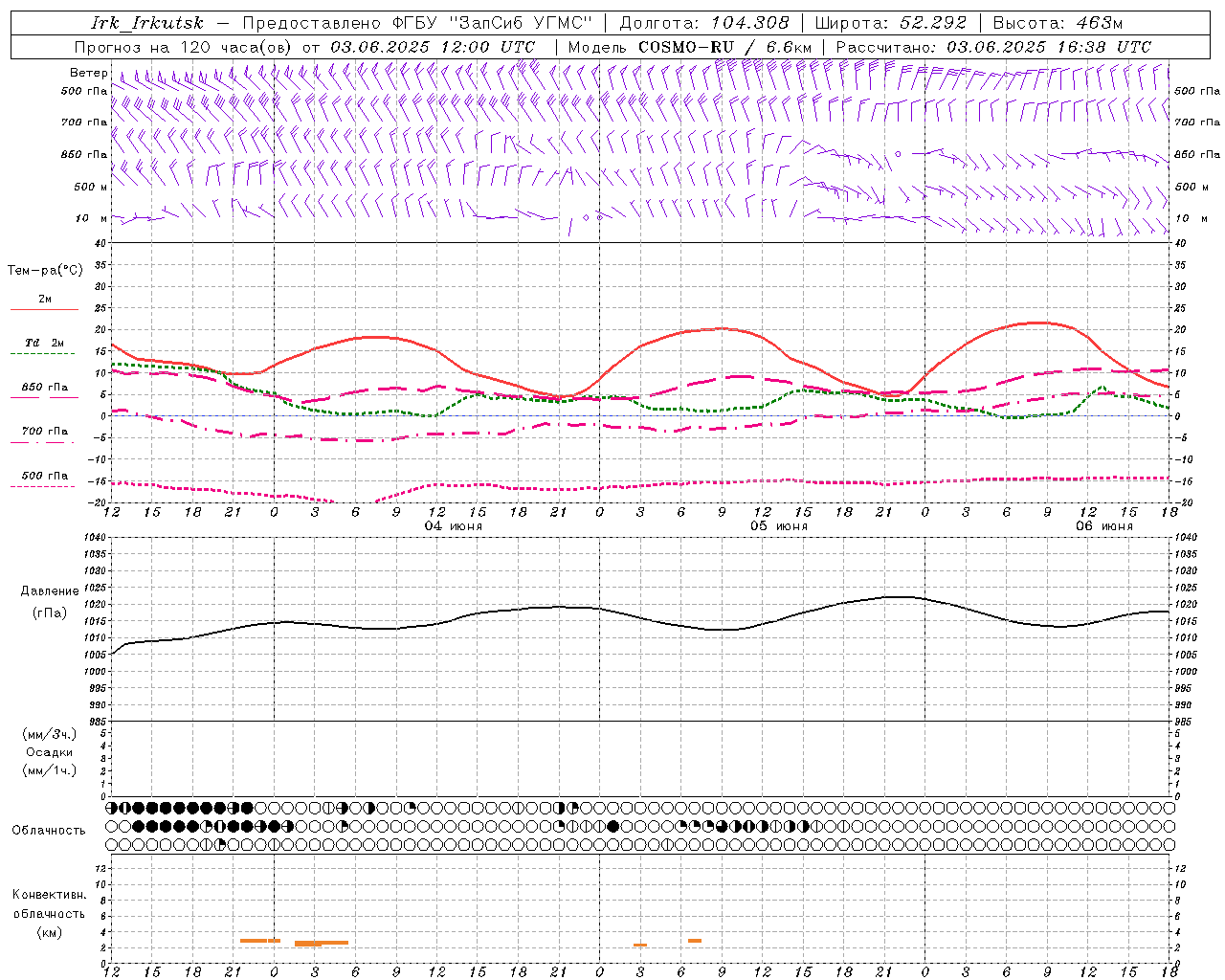This screenshot has width=1225, height=980.
Task: Click the Облачность row label
Action: coord(49,830)
